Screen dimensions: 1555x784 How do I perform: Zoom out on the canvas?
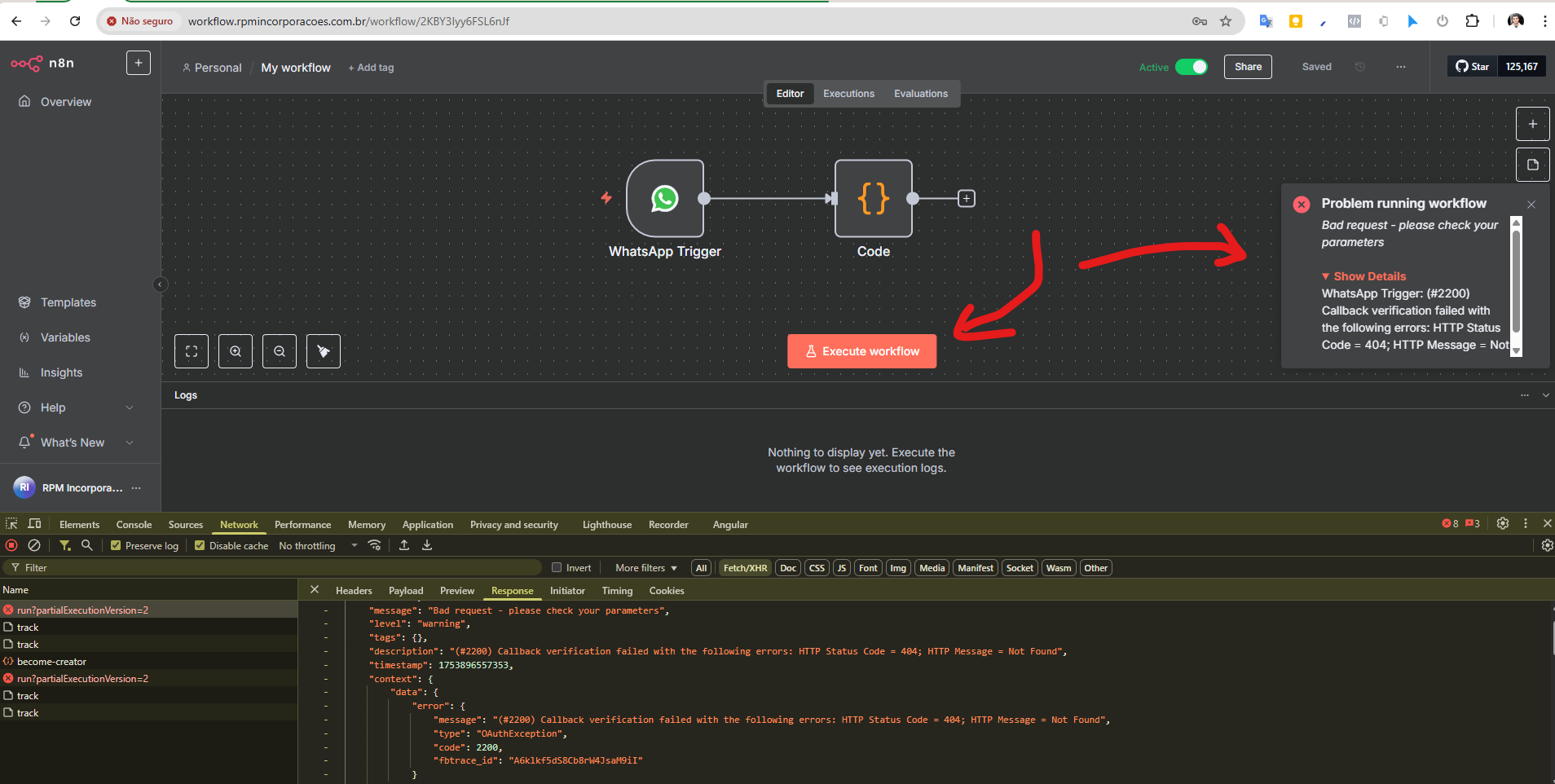tap(280, 351)
